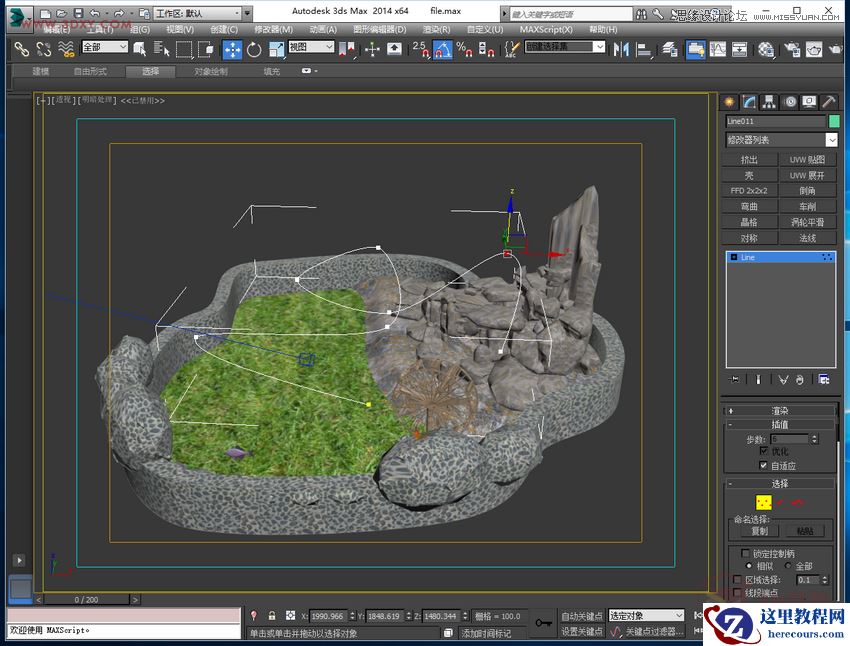Click the yellow vertex color swatch
The width and height of the screenshot is (850, 646).
point(764,502)
